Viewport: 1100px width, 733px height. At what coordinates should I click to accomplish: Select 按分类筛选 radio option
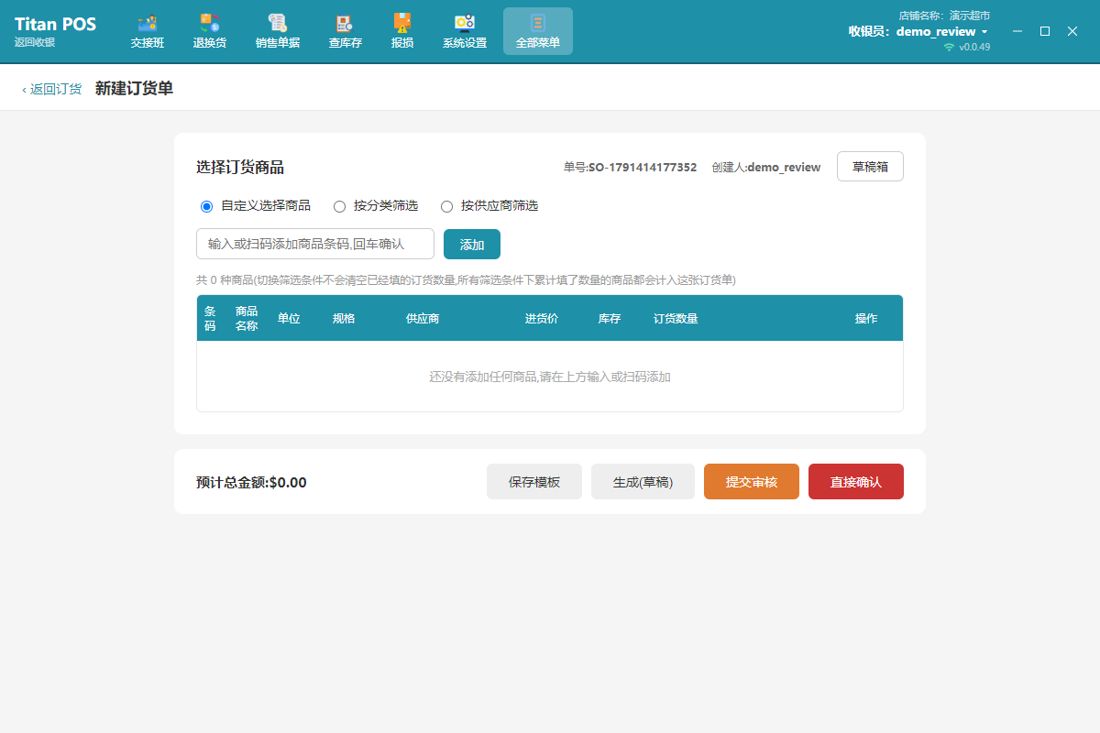click(340, 206)
